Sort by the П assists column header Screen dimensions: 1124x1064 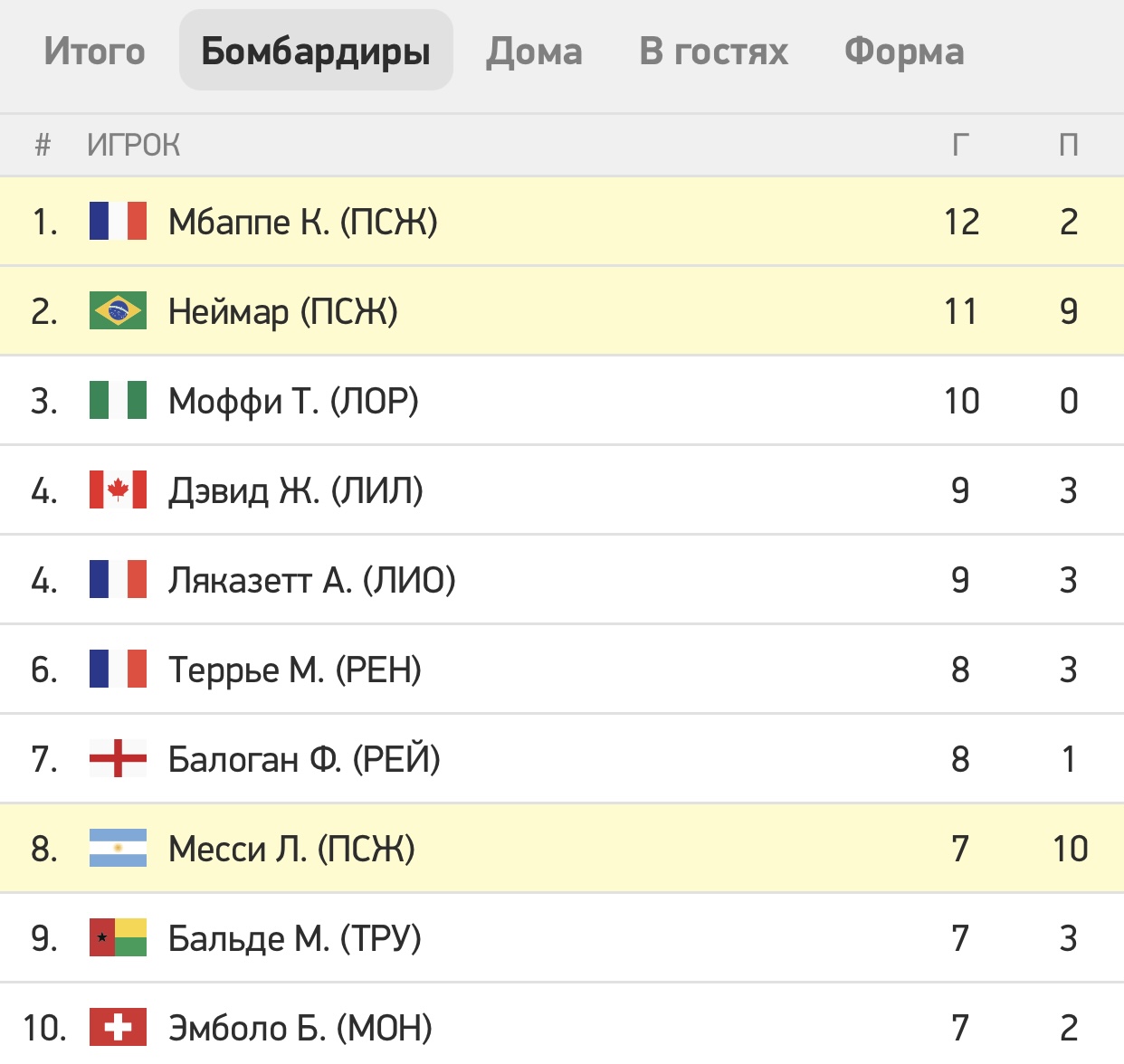click(1069, 145)
